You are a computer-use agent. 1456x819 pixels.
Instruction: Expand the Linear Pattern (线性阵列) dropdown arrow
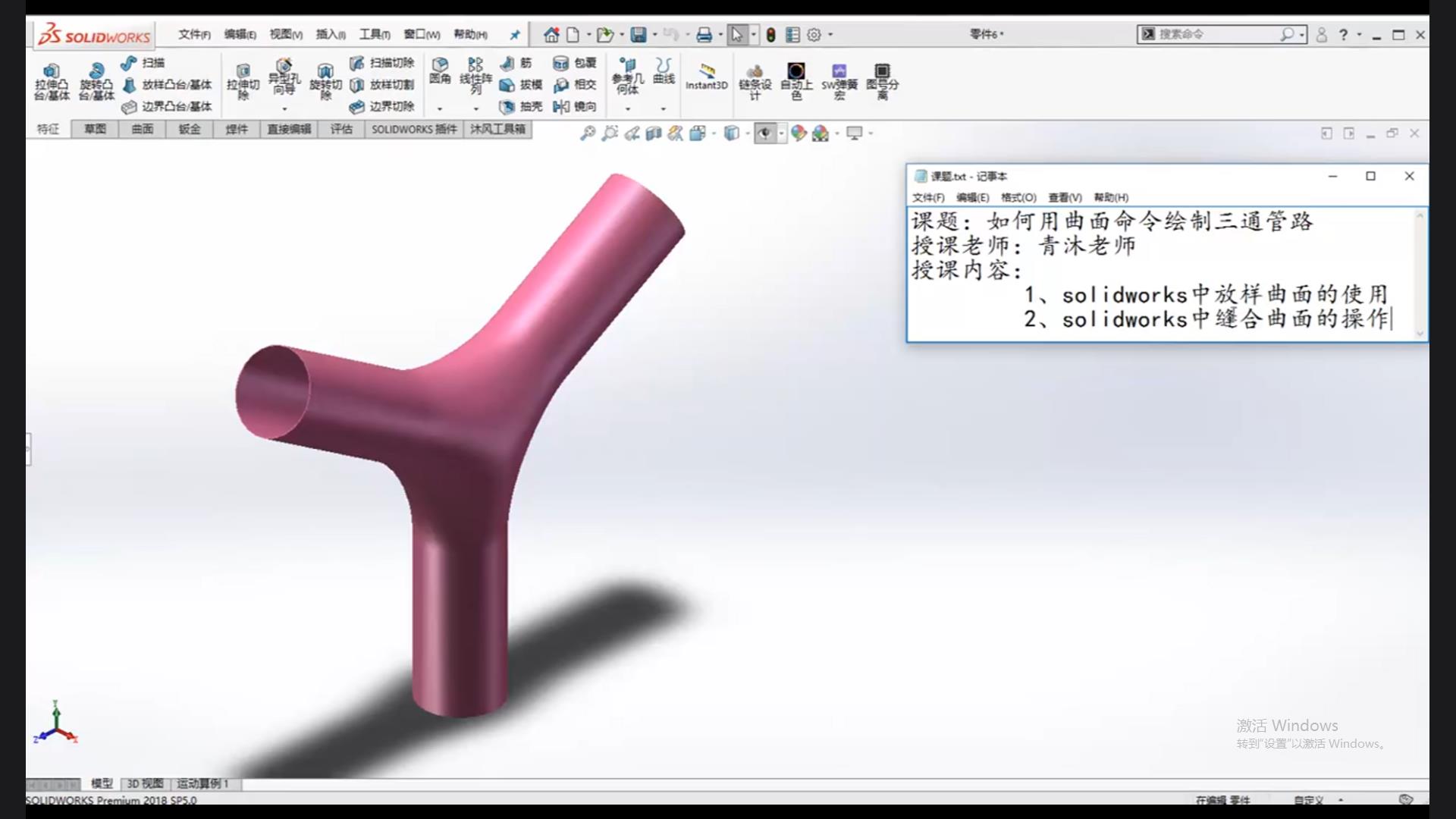point(475,109)
